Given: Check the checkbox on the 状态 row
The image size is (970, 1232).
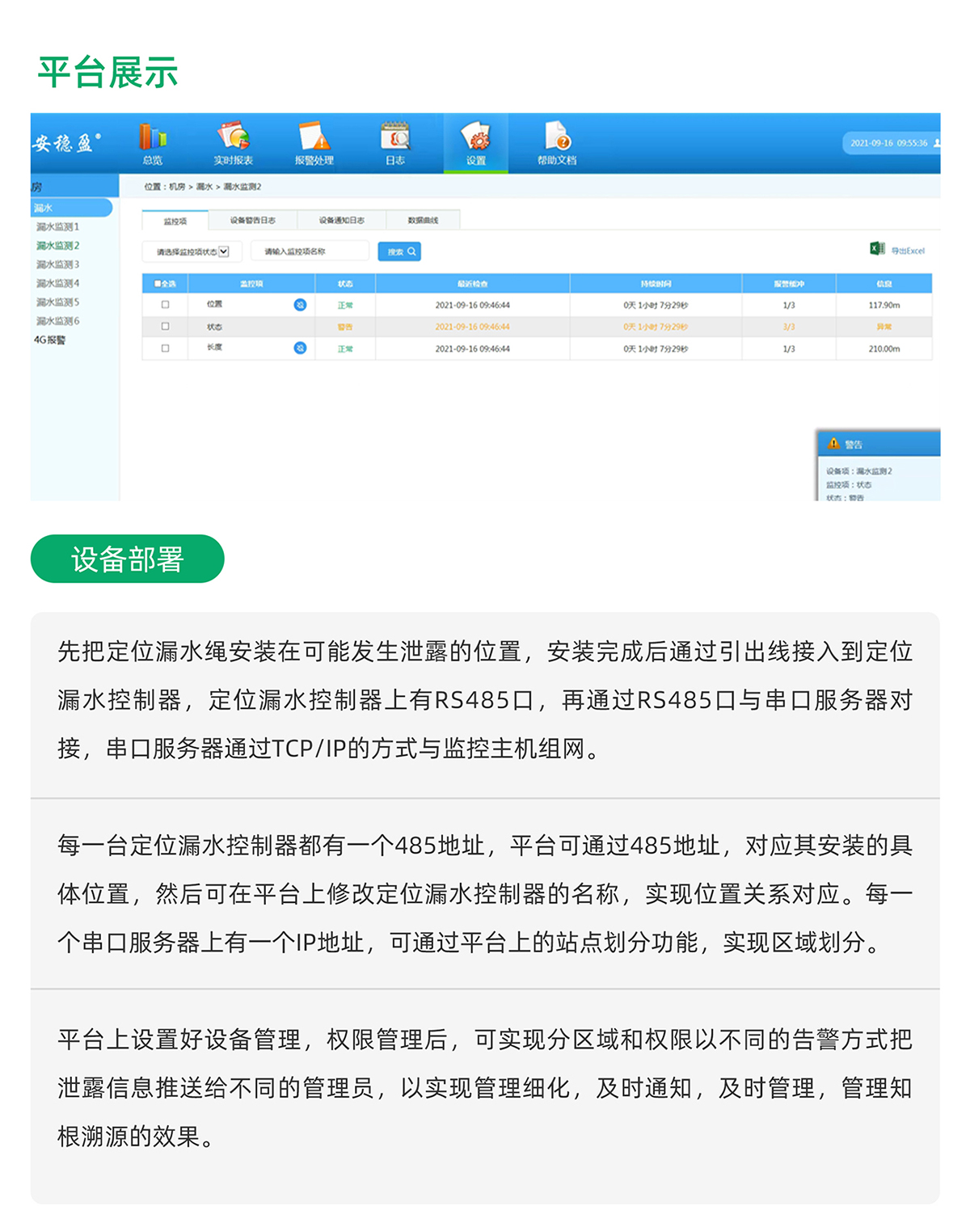Looking at the screenshot, I should (166, 327).
